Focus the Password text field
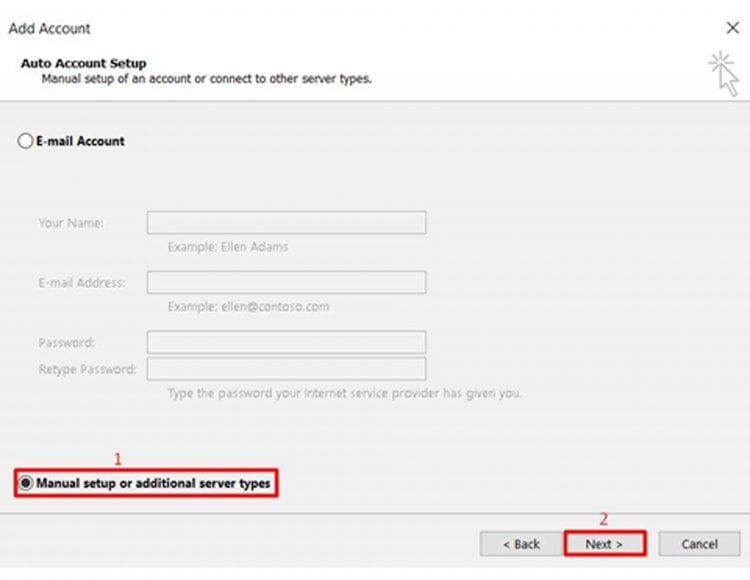750x580 pixels. click(287, 342)
